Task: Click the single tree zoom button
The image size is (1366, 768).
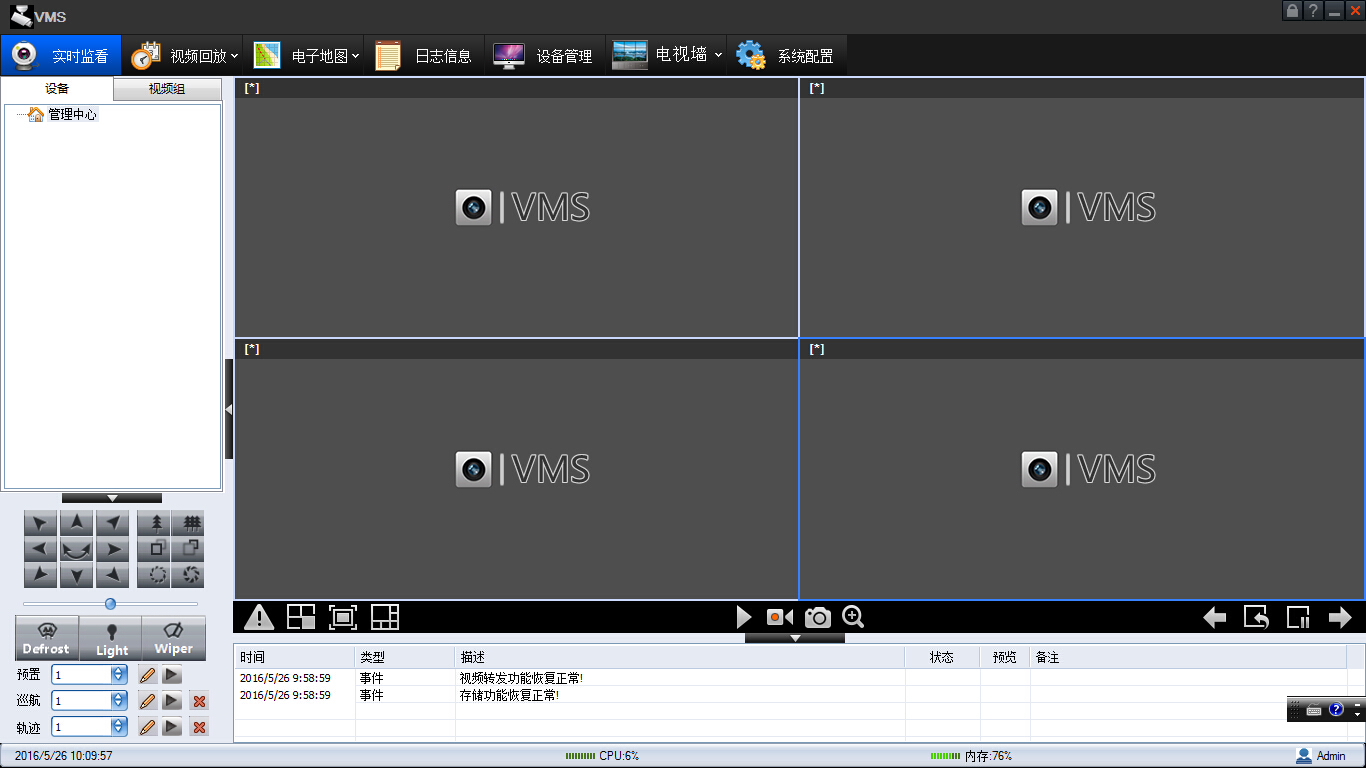Action: 154,523
